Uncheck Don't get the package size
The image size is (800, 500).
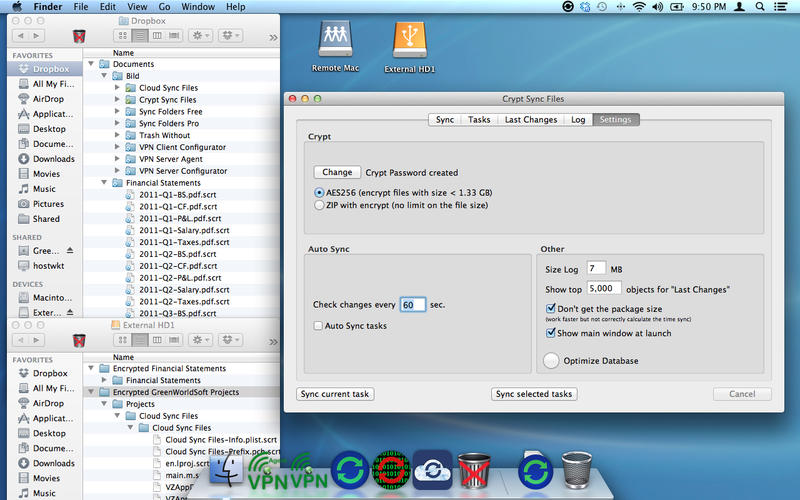551,308
